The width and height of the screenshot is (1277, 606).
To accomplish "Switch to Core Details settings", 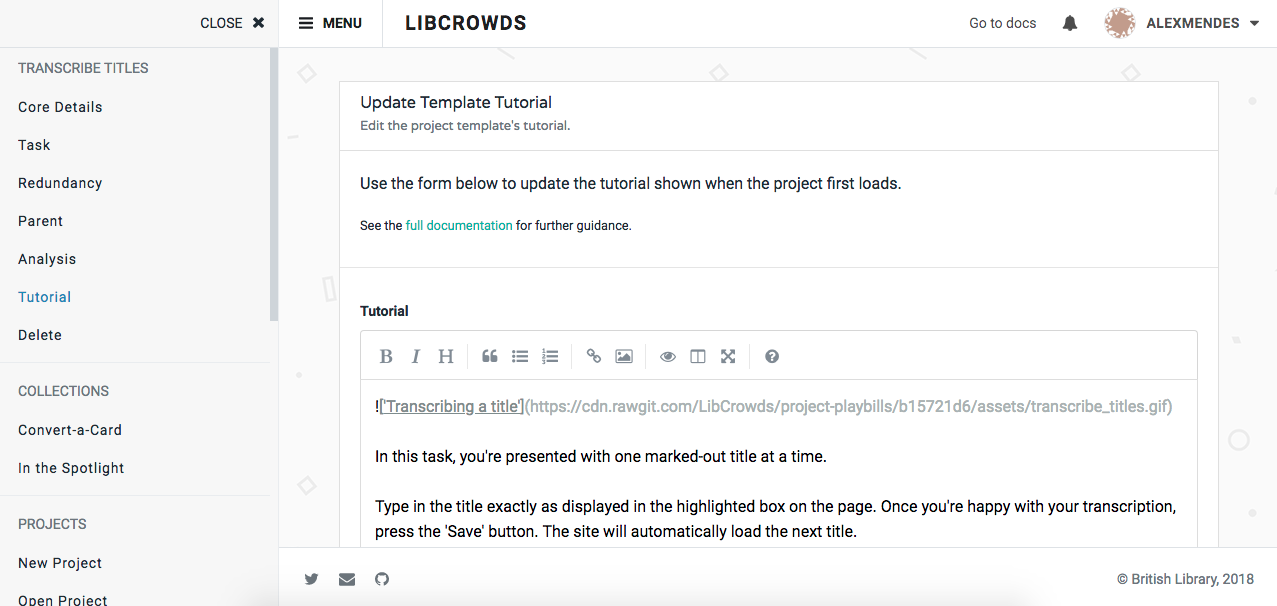I will click(60, 106).
